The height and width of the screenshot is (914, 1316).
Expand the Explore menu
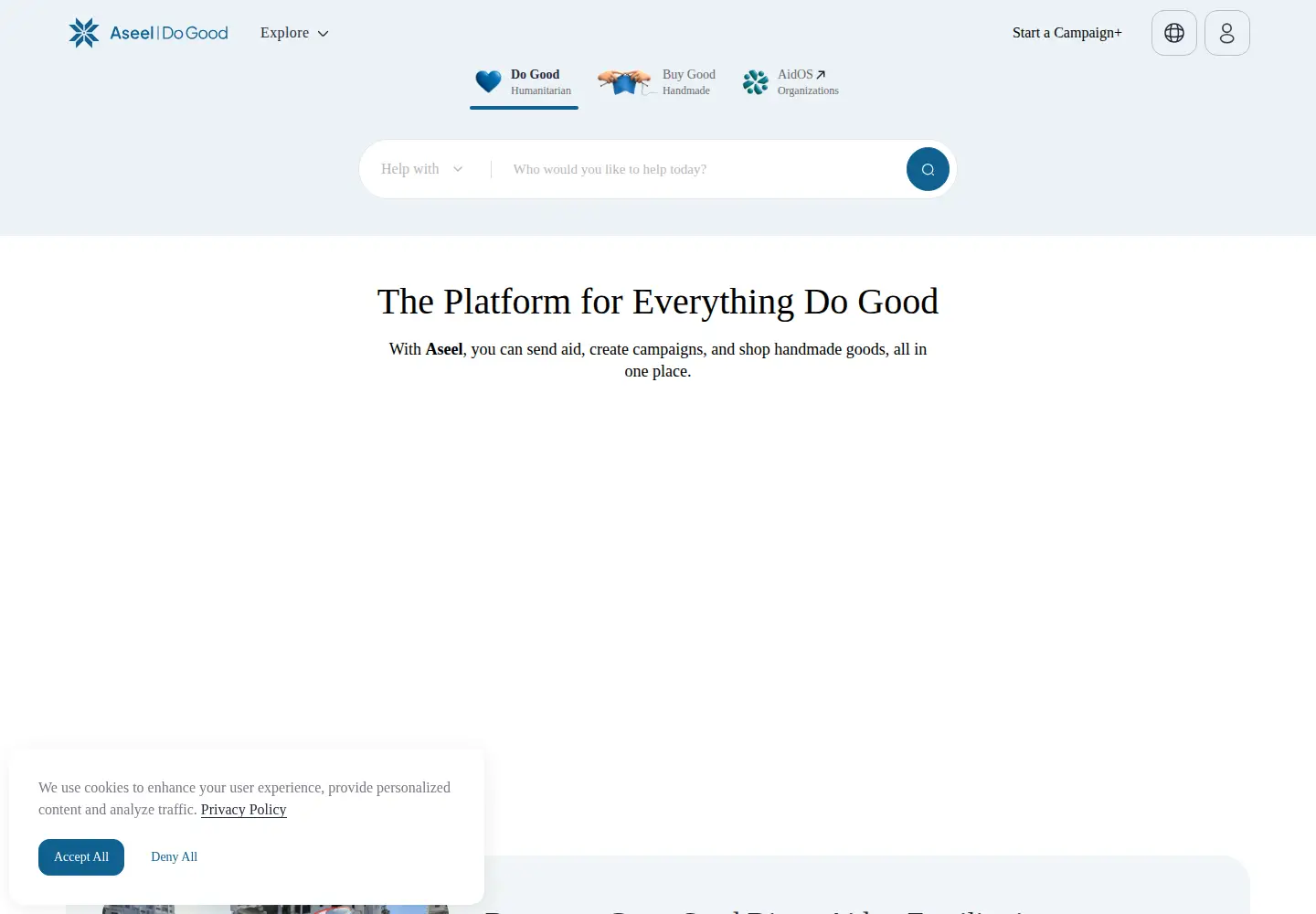click(x=294, y=33)
